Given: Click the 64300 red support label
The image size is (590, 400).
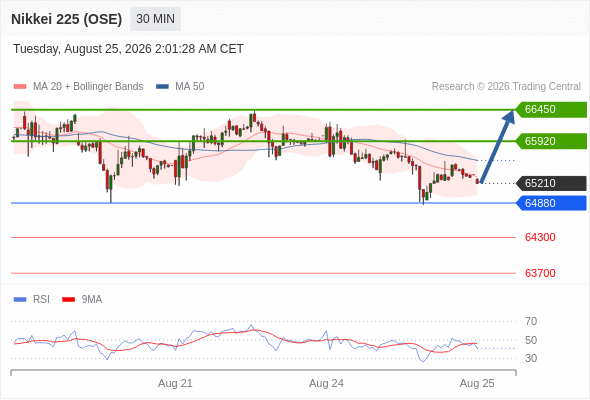Looking at the screenshot, I should click(x=540, y=237).
